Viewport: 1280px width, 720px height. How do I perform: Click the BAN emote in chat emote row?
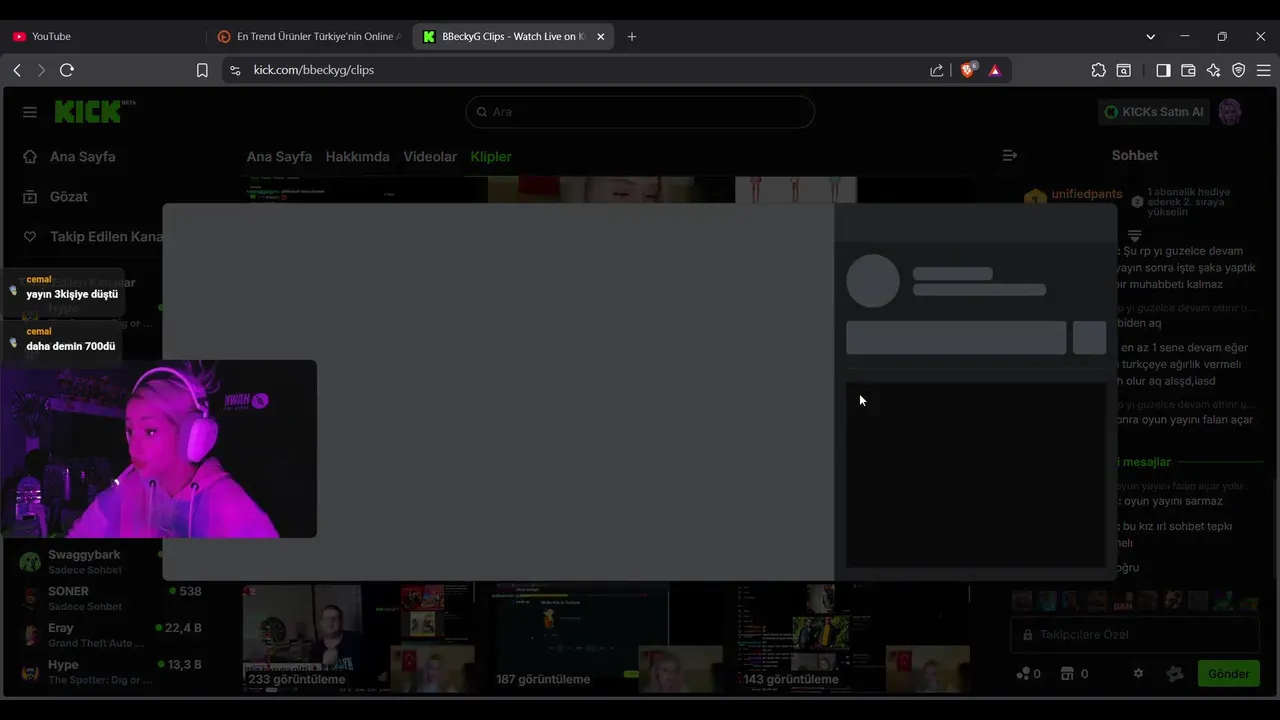pos(1122,602)
